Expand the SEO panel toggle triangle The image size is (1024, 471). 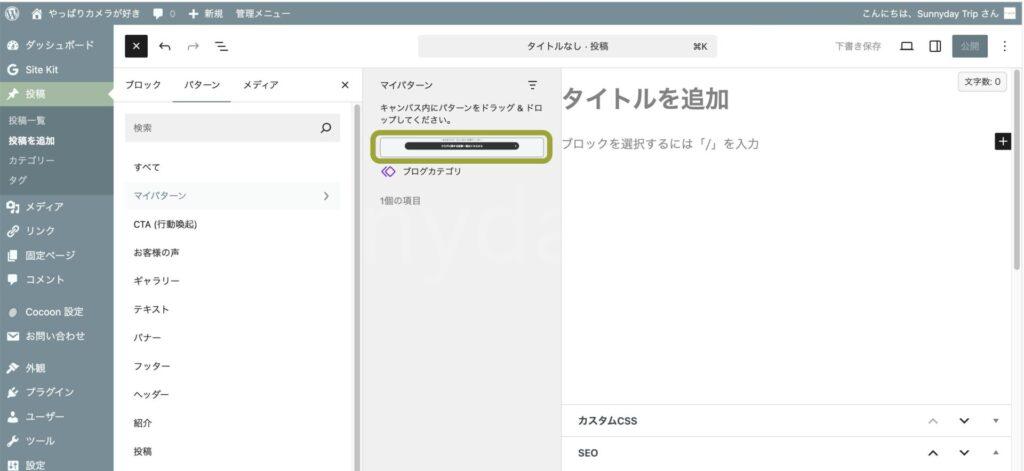pyautogui.click(x=995, y=453)
